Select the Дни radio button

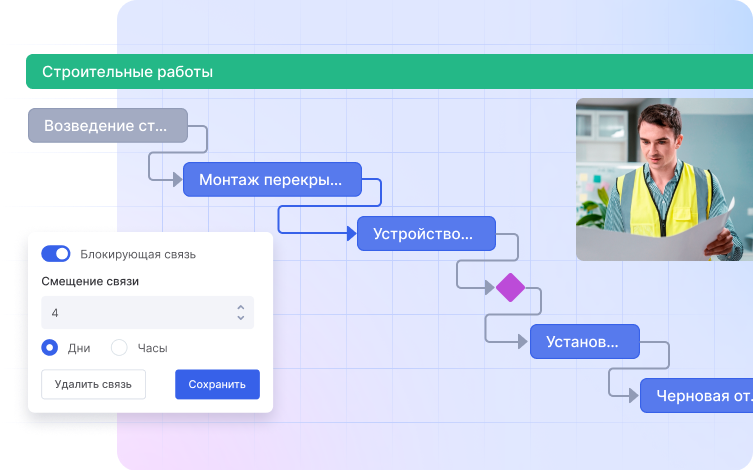pos(50,348)
